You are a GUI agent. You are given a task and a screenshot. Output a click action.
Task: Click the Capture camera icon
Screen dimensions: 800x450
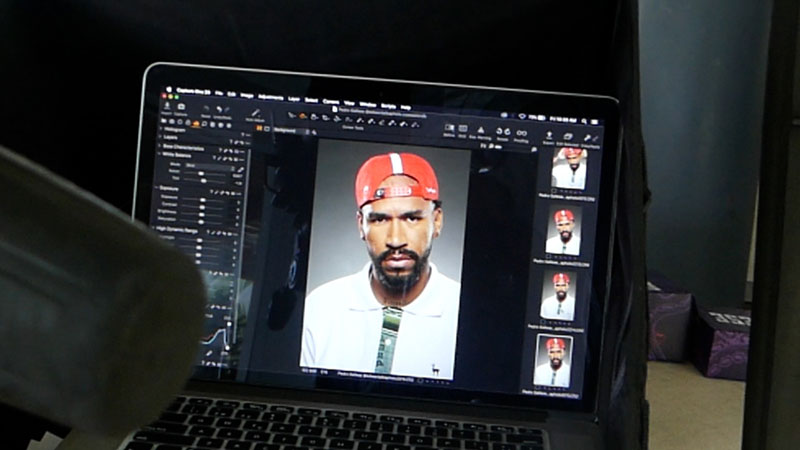(x=181, y=107)
